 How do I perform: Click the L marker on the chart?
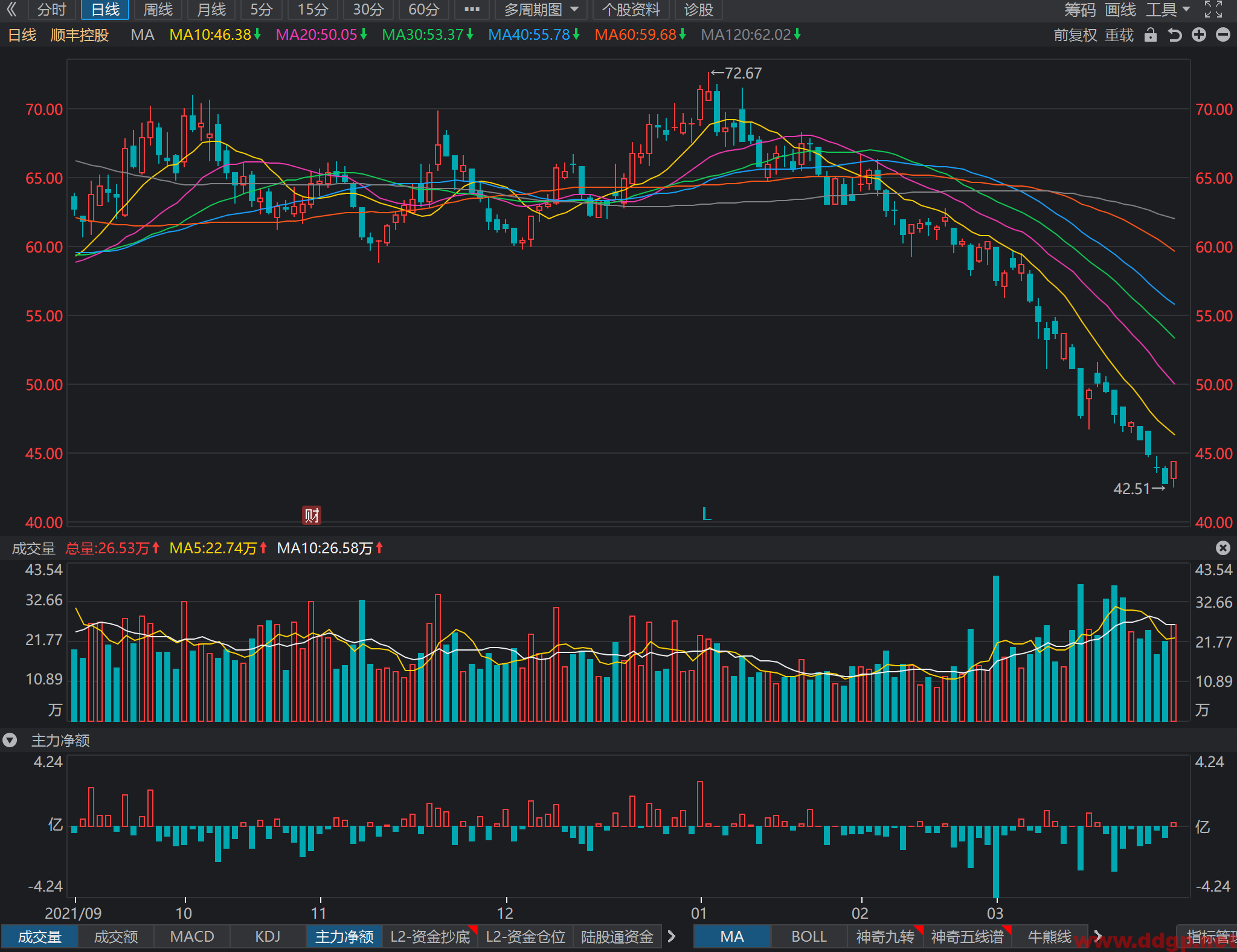(x=707, y=514)
